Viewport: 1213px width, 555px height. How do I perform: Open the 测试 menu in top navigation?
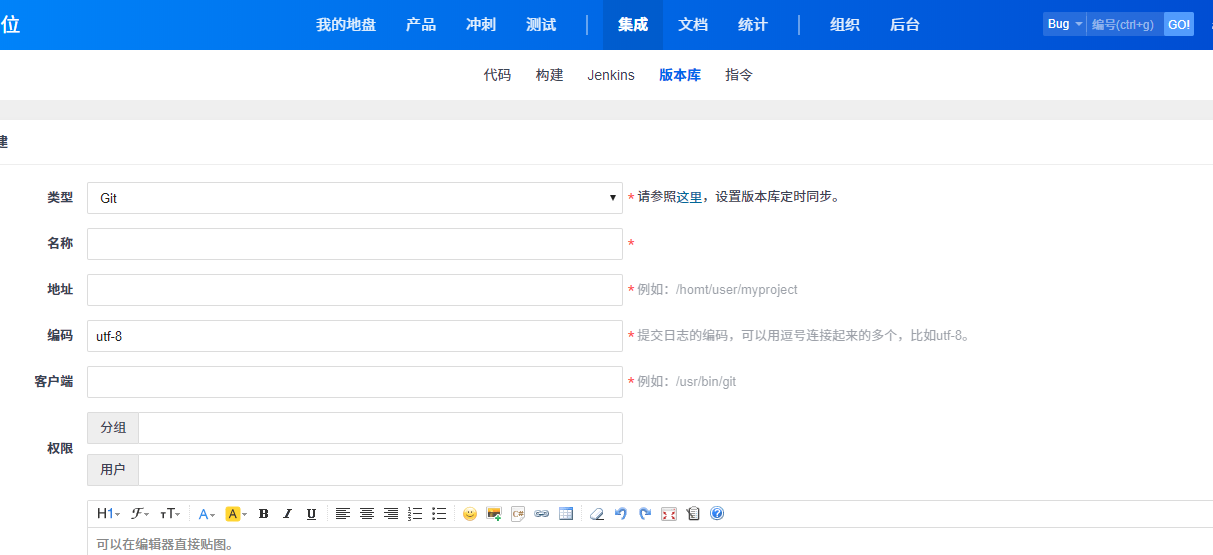click(x=541, y=25)
